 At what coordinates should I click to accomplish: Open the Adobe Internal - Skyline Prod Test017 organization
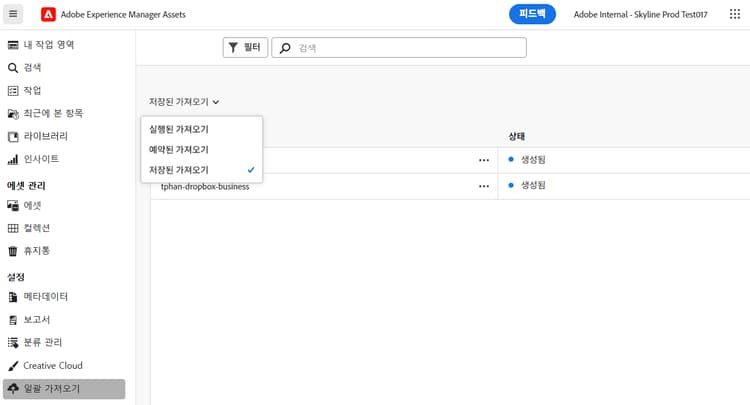[x=640, y=15]
